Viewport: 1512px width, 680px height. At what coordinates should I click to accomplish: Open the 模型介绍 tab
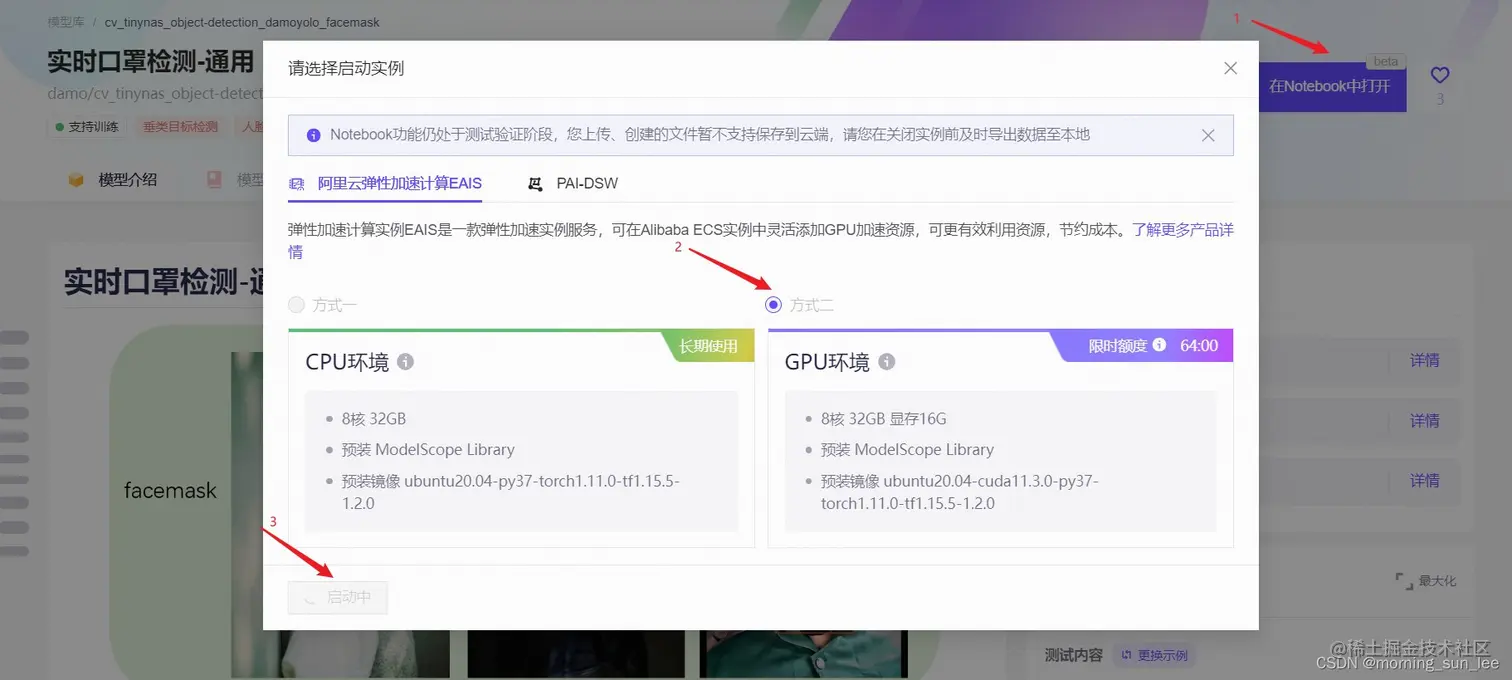112,180
